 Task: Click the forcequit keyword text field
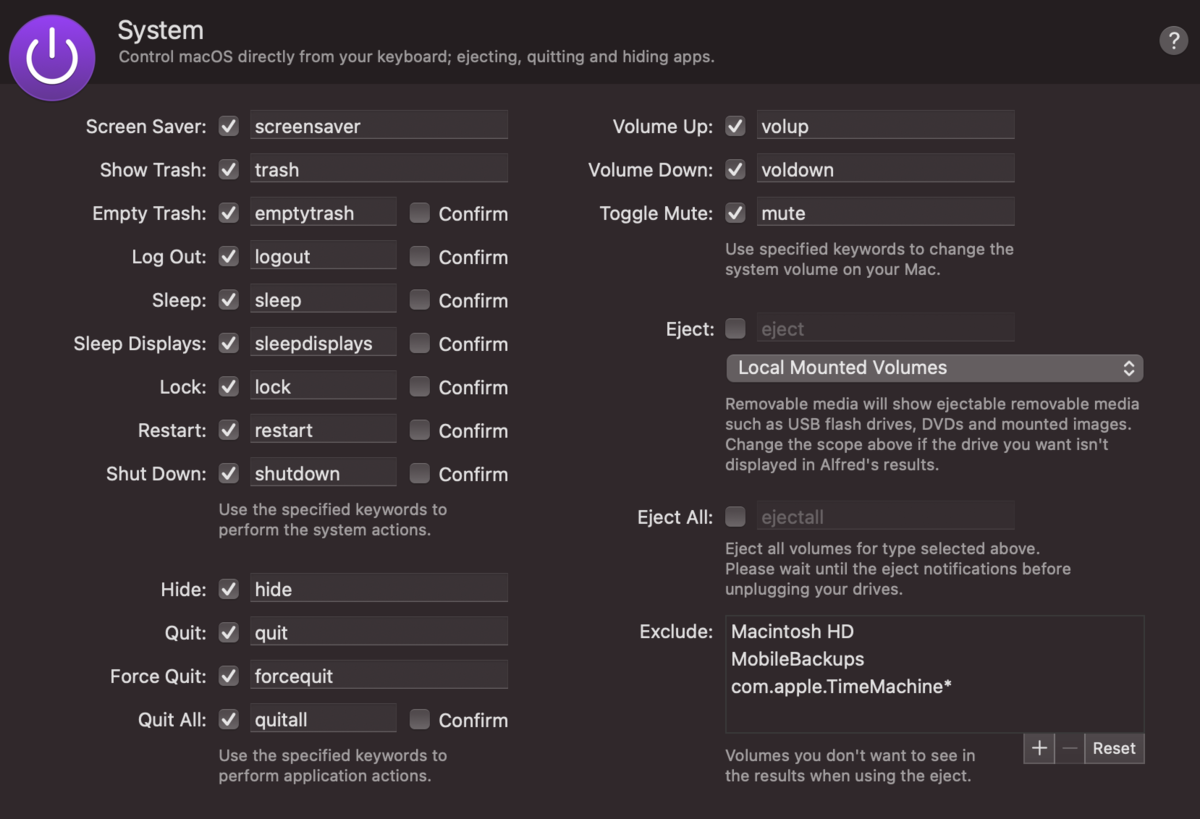[x=379, y=676]
